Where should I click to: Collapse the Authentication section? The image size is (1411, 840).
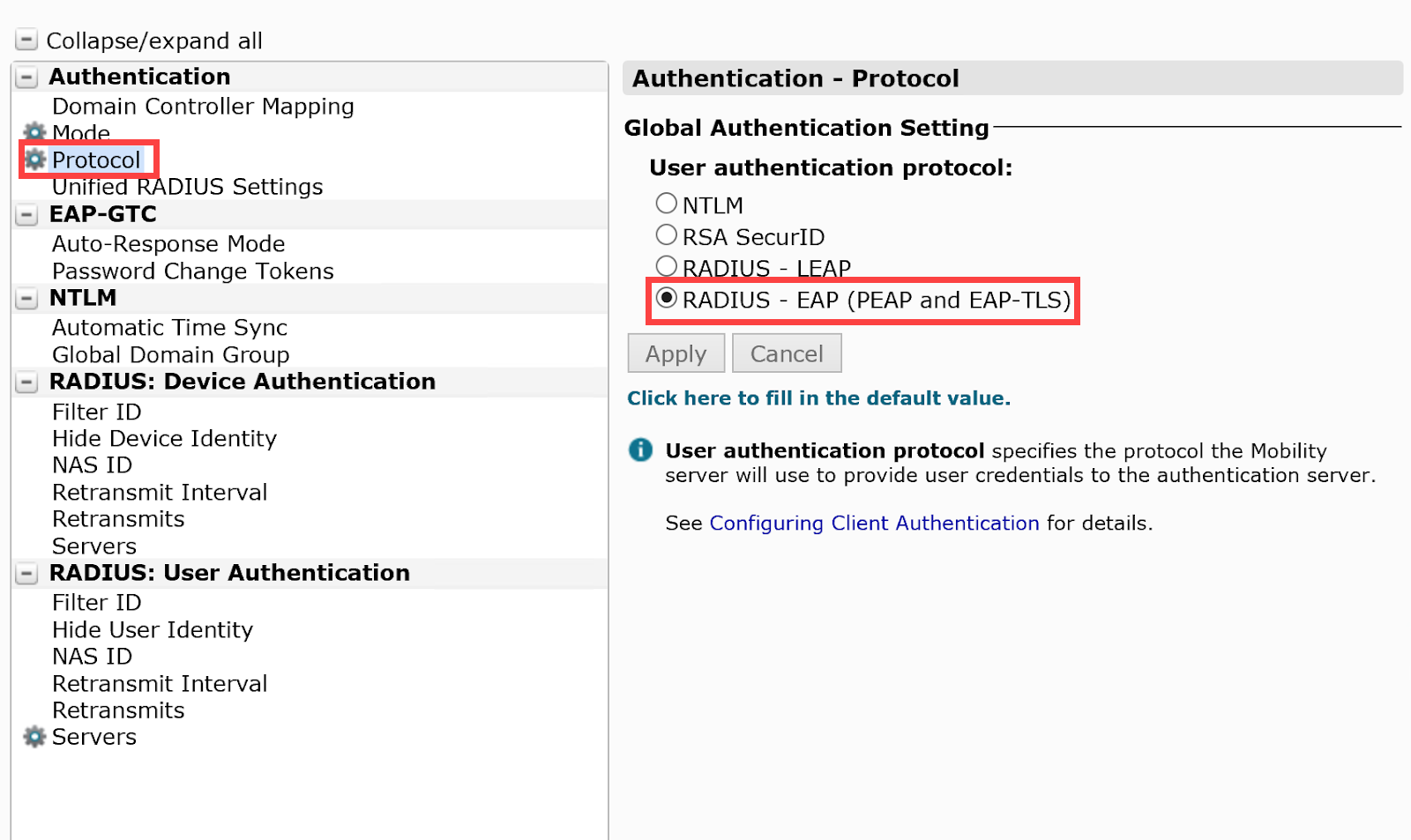[x=26, y=78]
